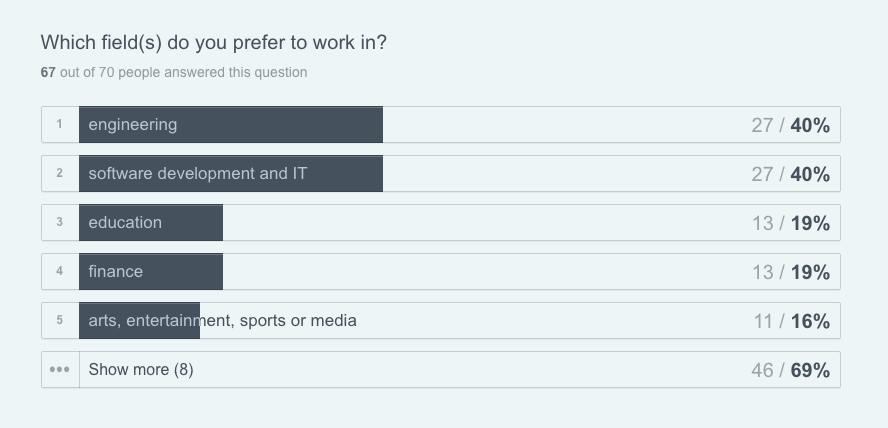Viewport: 888px width, 428px height.
Task: Click the three-dots icon beside Show more
Action: click(59, 370)
